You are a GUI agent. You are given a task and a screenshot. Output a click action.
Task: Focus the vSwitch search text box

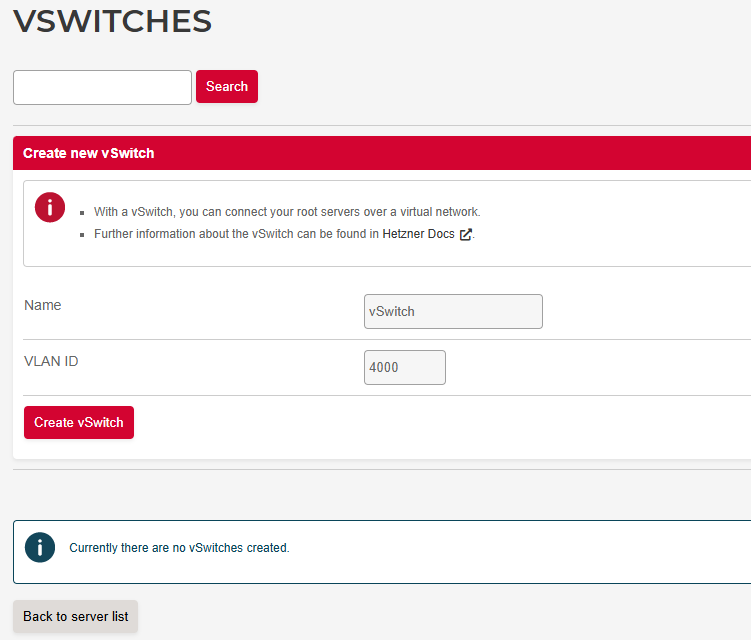point(102,87)
